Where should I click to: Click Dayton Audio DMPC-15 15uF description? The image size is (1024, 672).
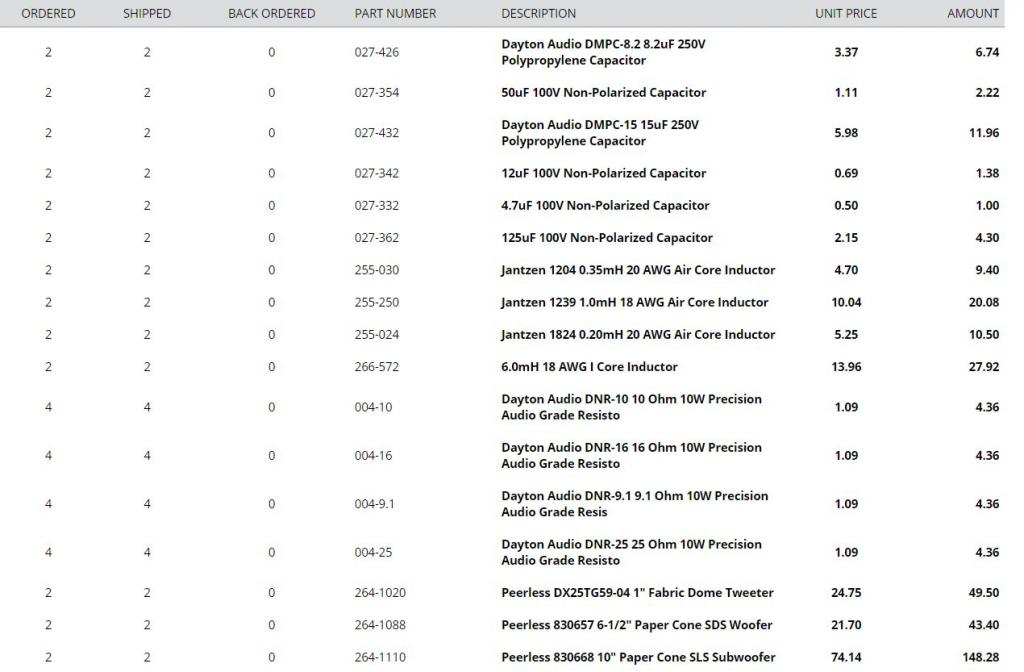click(x=600, y=133)
